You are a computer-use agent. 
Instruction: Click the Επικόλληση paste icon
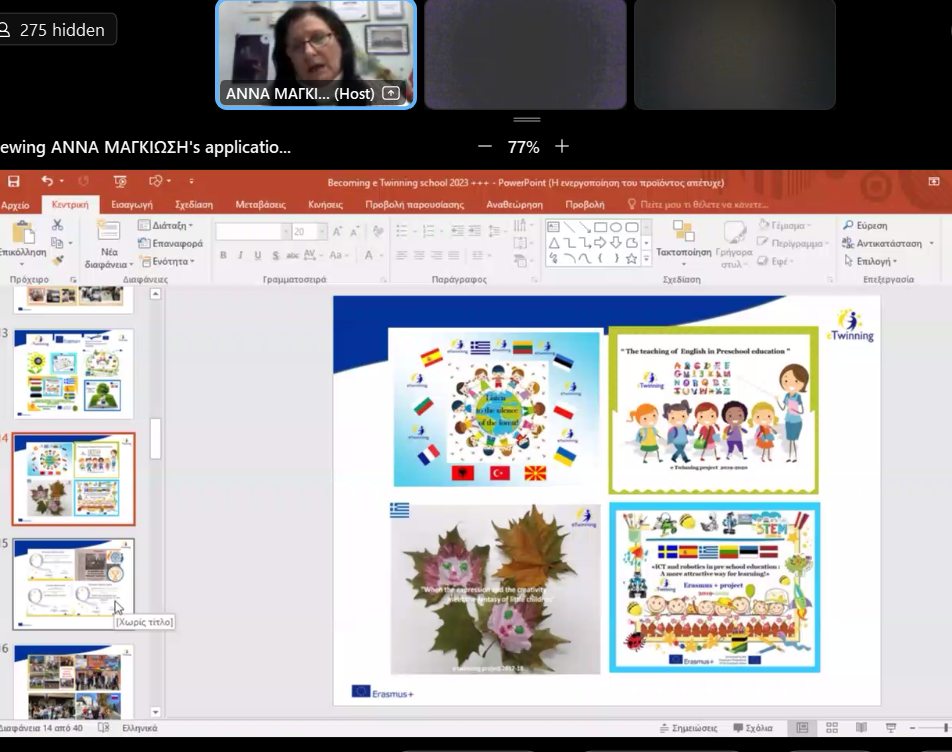(x=22, y=233)
